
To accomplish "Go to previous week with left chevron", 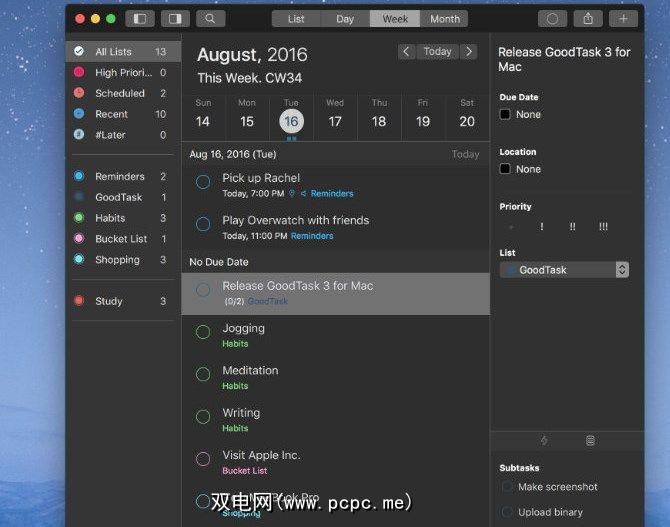I will (406, 52).
